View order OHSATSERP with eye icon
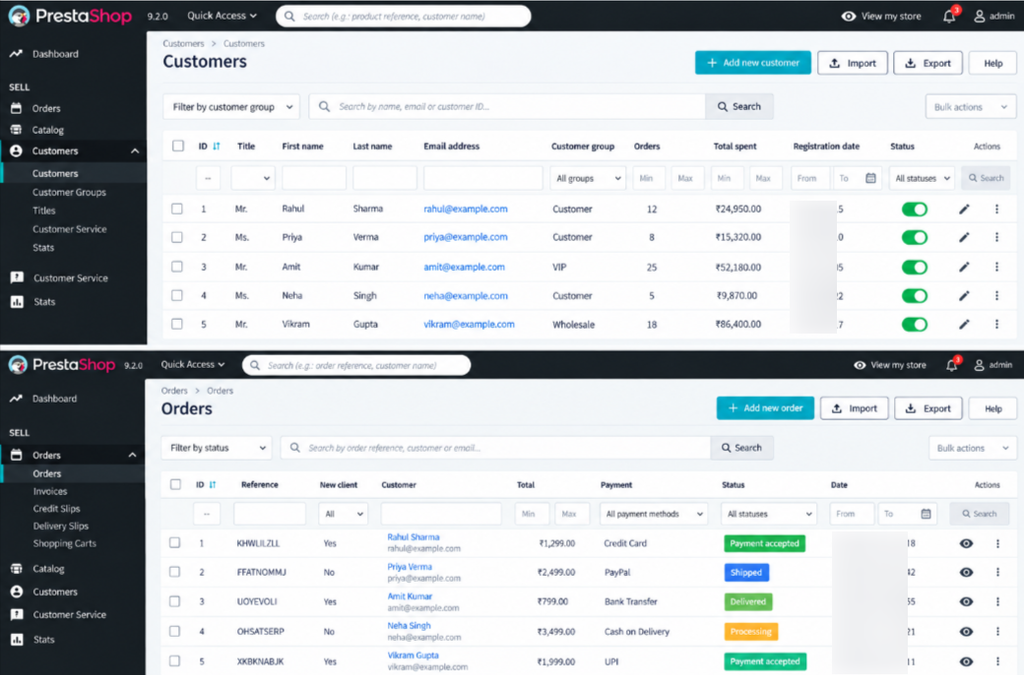This screenshot has width=1024, height=675. coord(967,631)
